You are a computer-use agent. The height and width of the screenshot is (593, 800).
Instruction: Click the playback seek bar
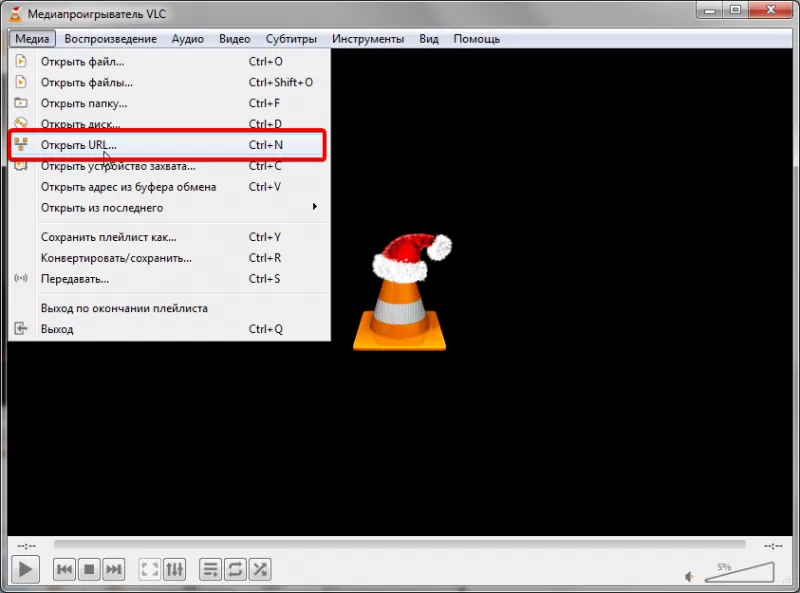pos(399,545)
